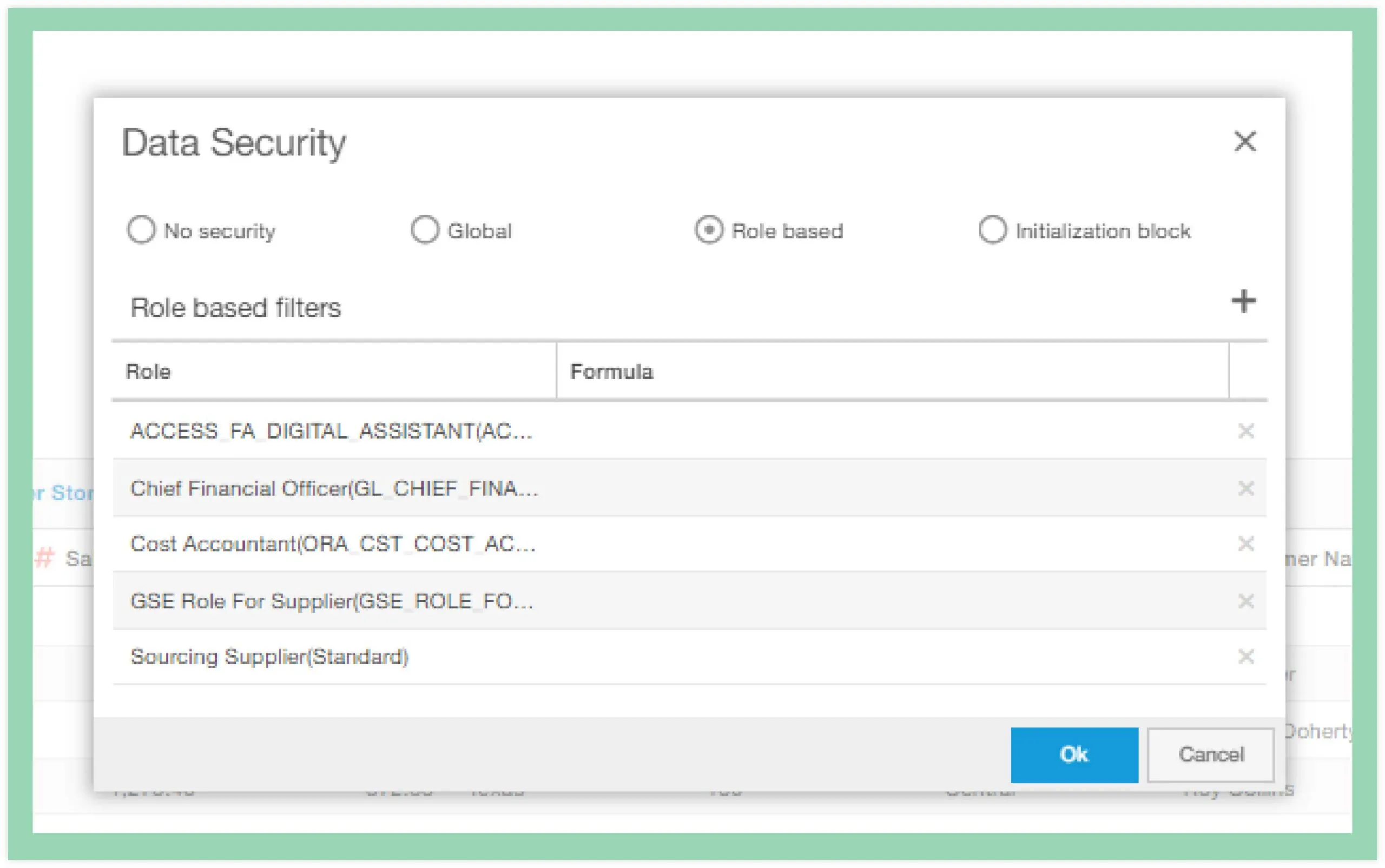The height and width of the screenshot is (868, 1385).
Task: Delete the Chief Financial Officer role filter
Action: click(x=1245, y=488)
